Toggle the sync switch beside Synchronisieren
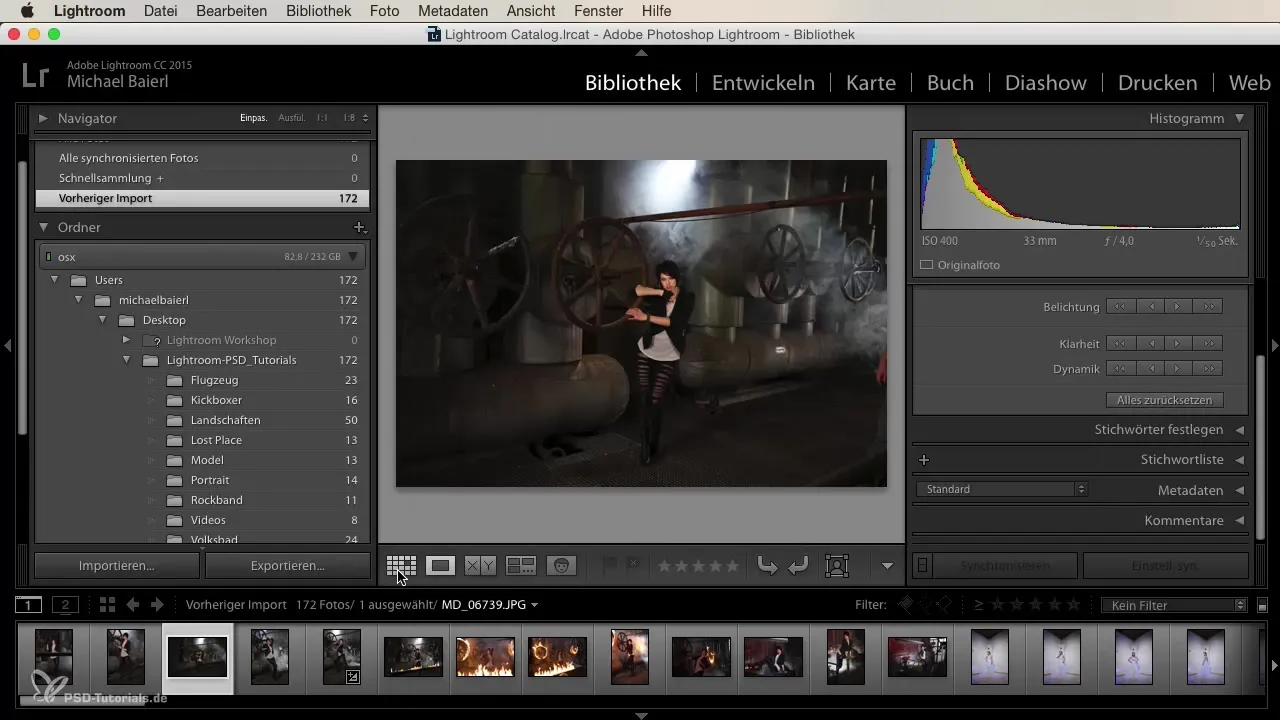The height and width of the screenshot is (720, 1280). 922,566
